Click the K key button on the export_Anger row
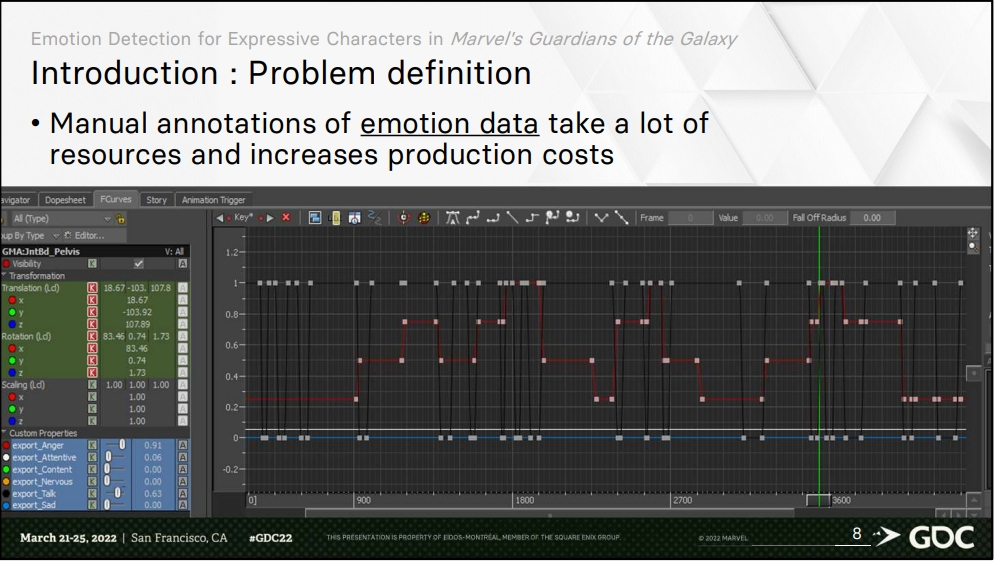 tap(92, 445)
